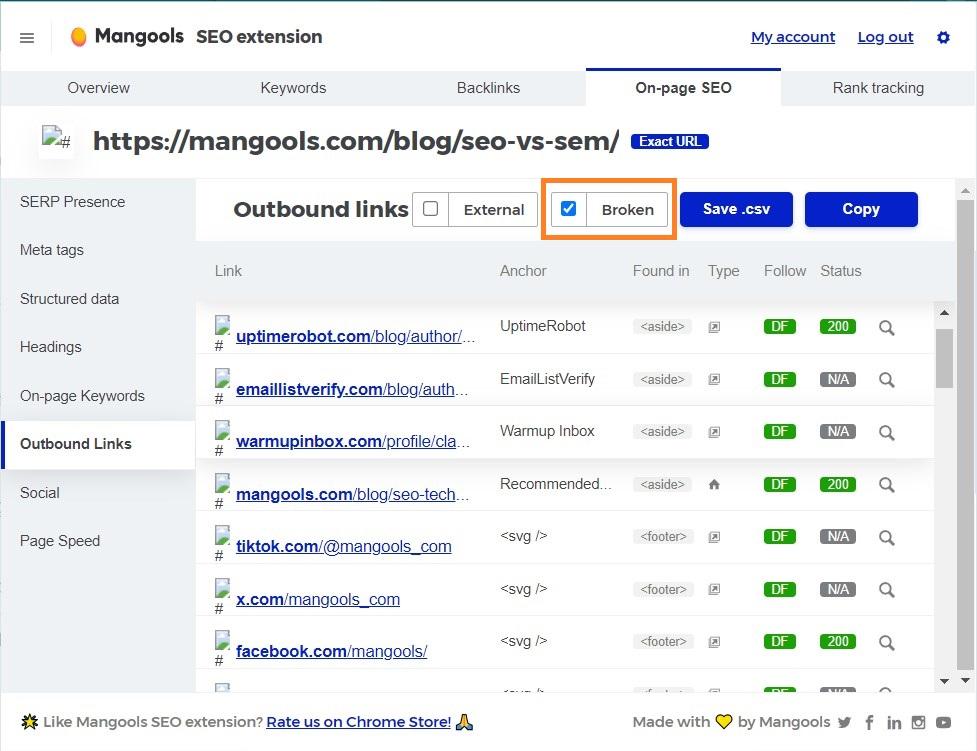Open Mangools Twitter icon in footer

click(844, 722)
